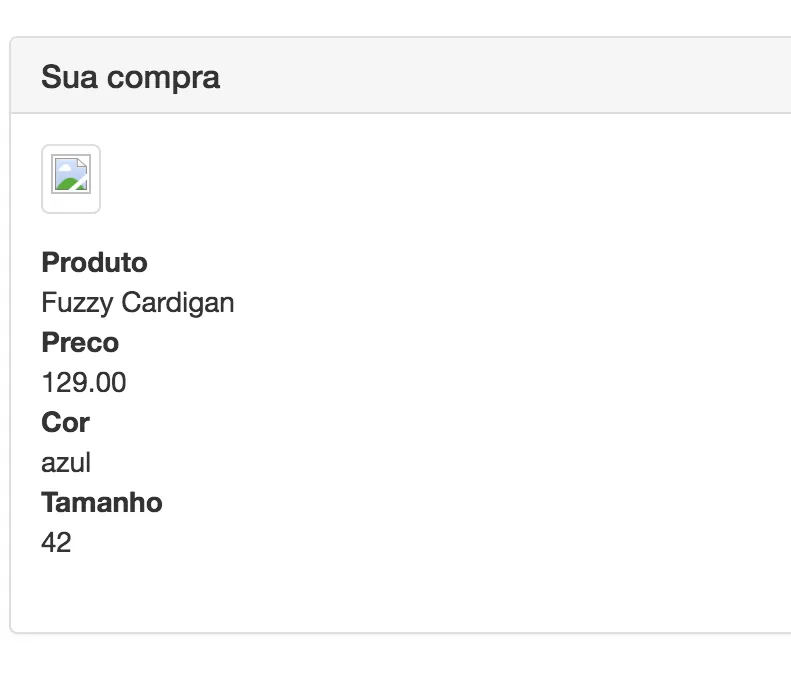Click the page background below the purchase panel
Viewport: 791px width, 679px height.
[400, 658]
